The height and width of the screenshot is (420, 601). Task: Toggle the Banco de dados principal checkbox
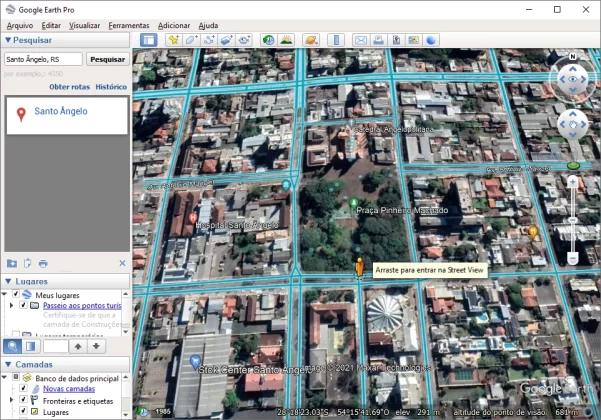click(x=16, y=377)
